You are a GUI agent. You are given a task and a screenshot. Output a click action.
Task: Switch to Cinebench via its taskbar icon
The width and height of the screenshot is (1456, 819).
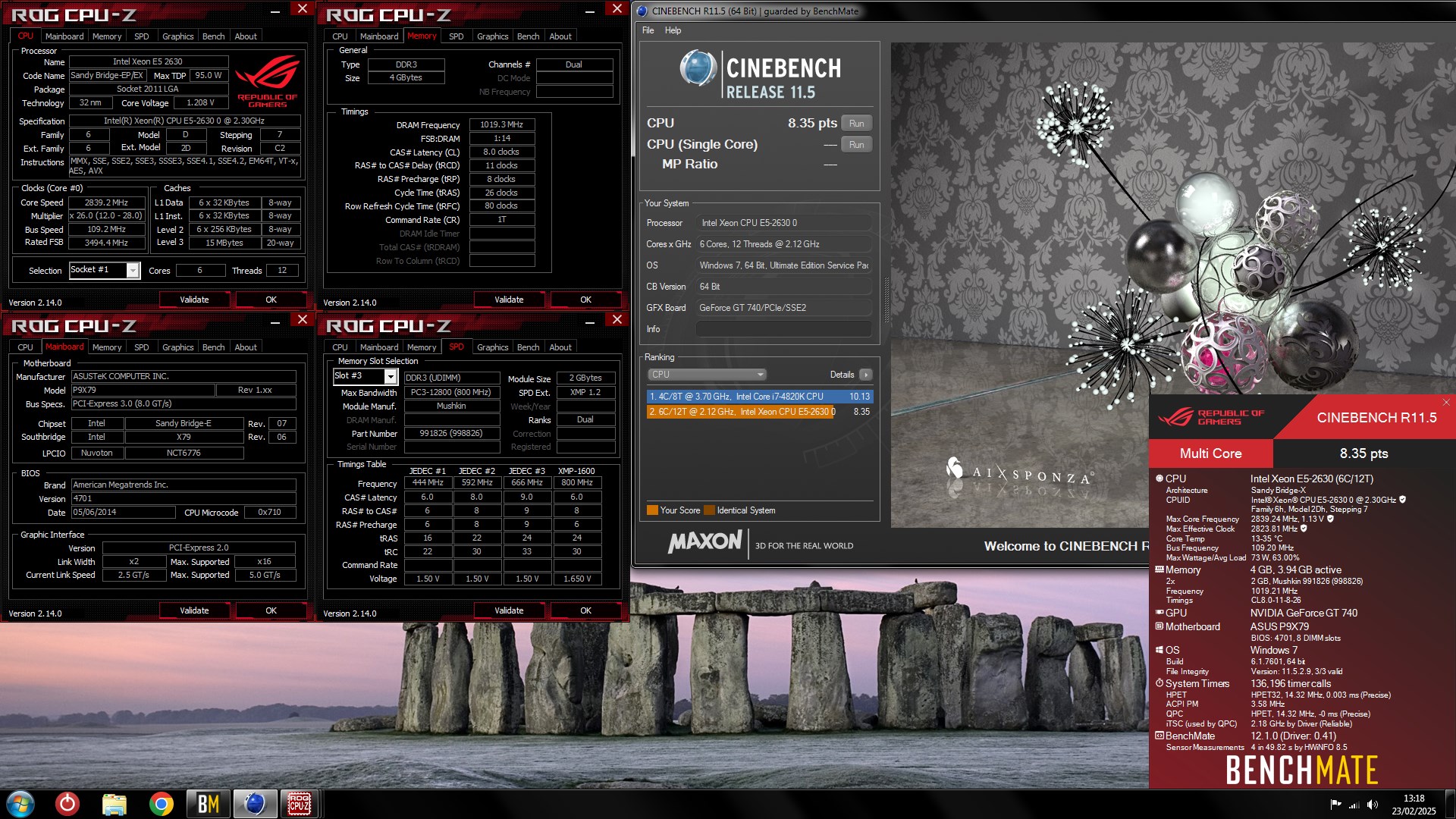click(255, 804)
